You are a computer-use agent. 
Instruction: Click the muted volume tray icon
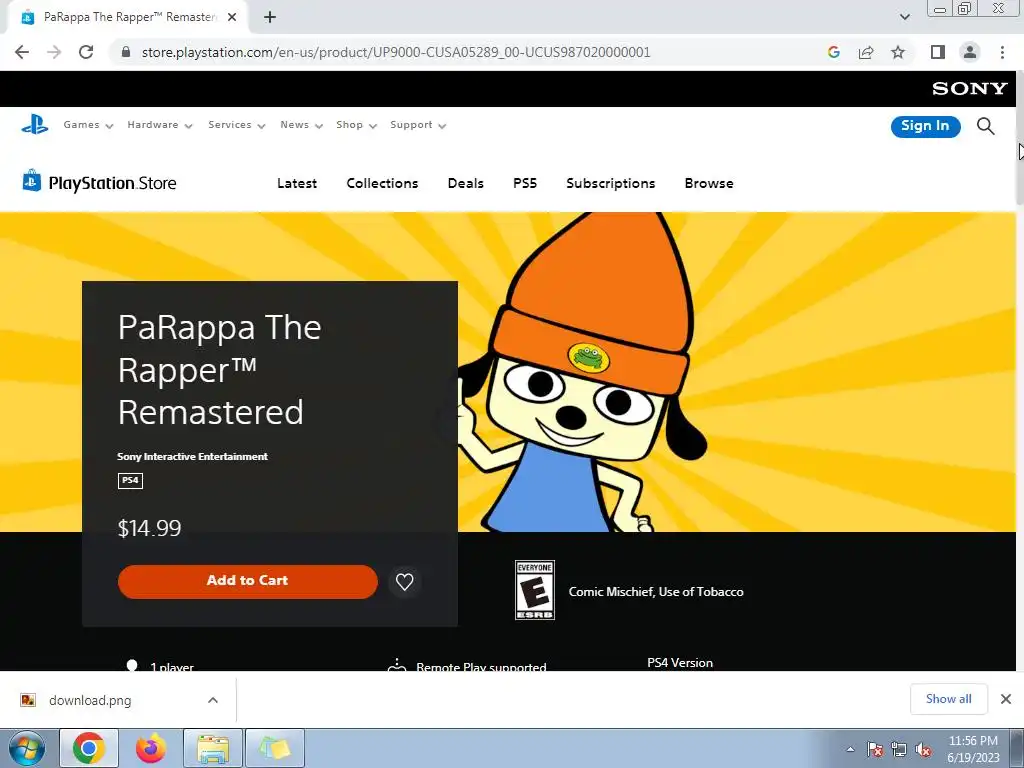(923, 750)
